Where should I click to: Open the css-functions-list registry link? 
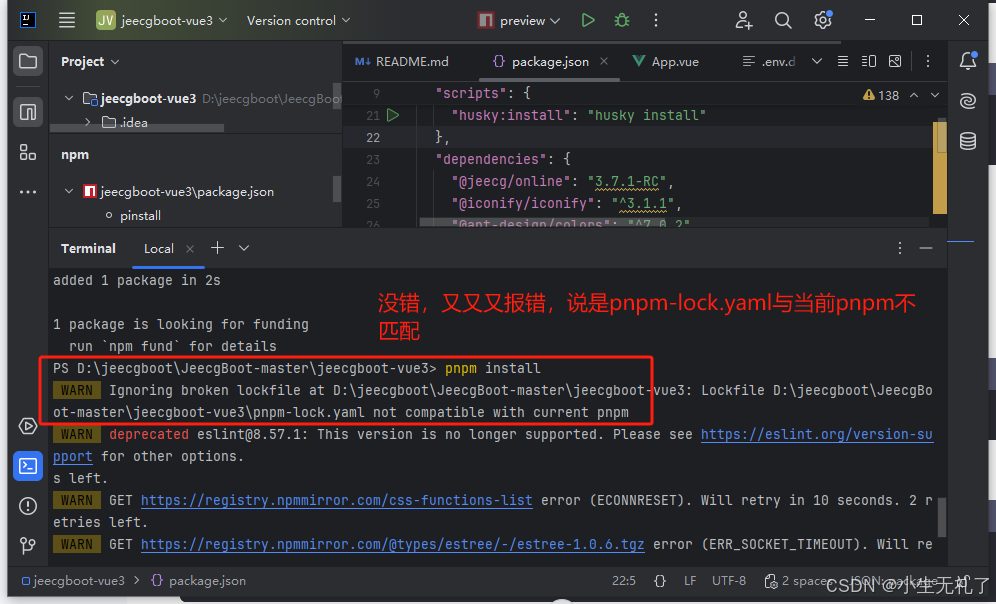tap(336, 500)
